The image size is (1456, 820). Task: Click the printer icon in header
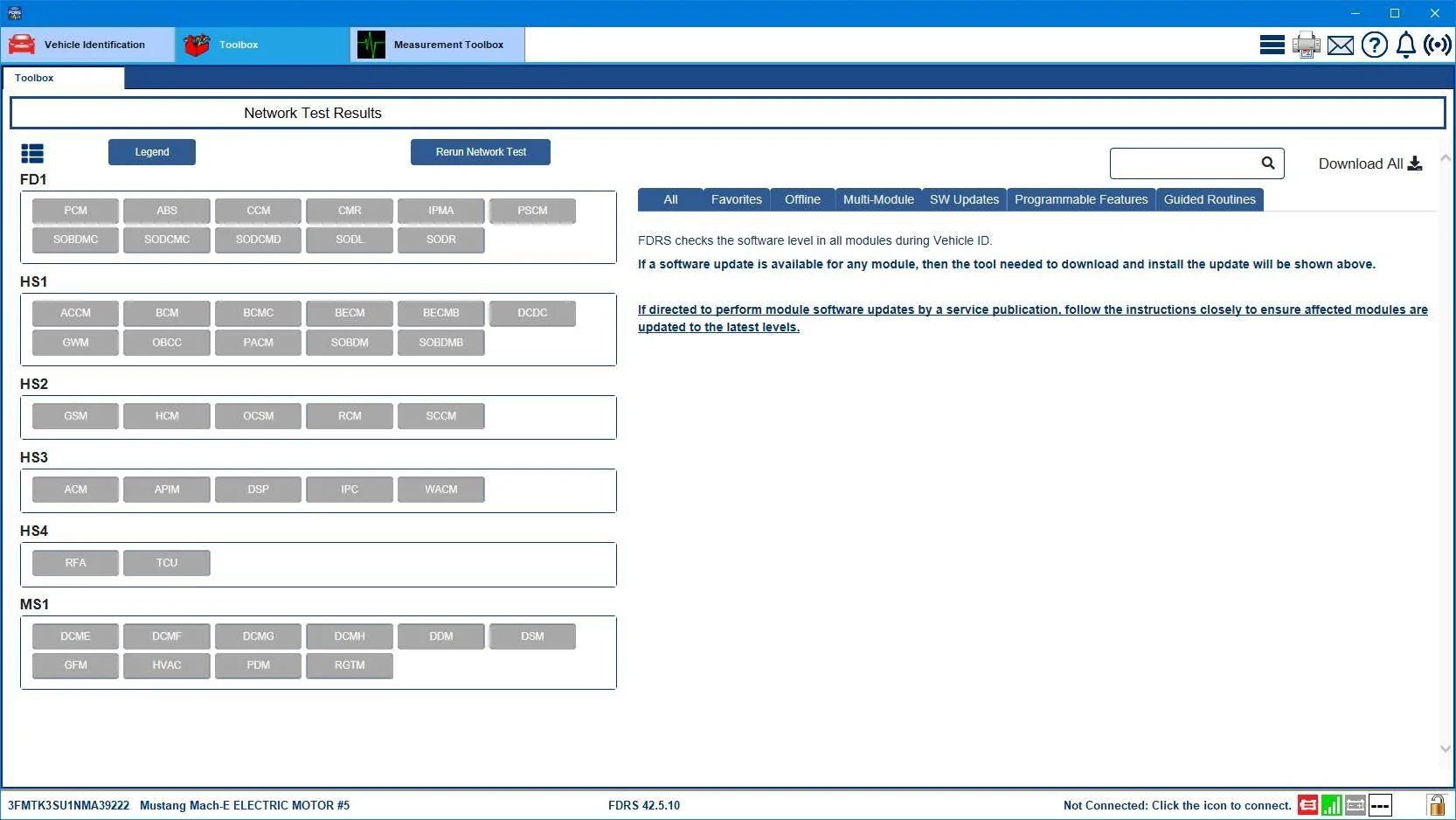pyautogui.click(x=1307, y=45)
